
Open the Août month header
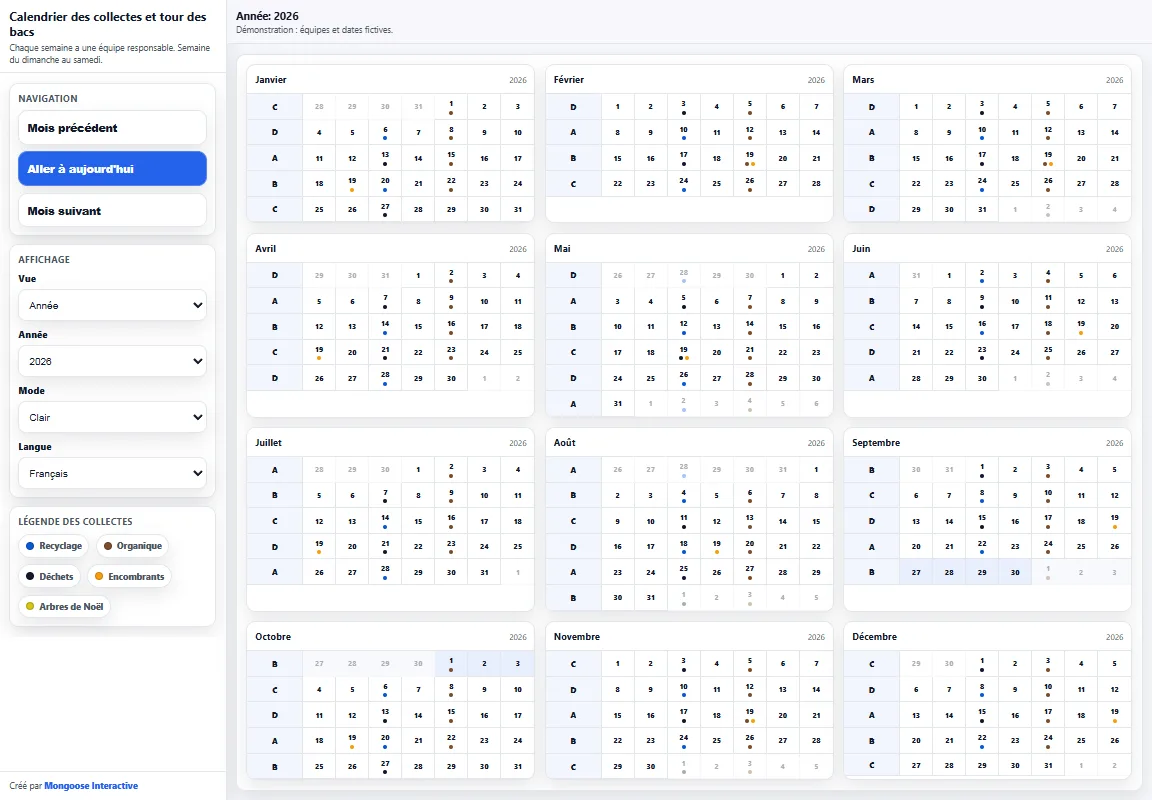pos(689,443)
